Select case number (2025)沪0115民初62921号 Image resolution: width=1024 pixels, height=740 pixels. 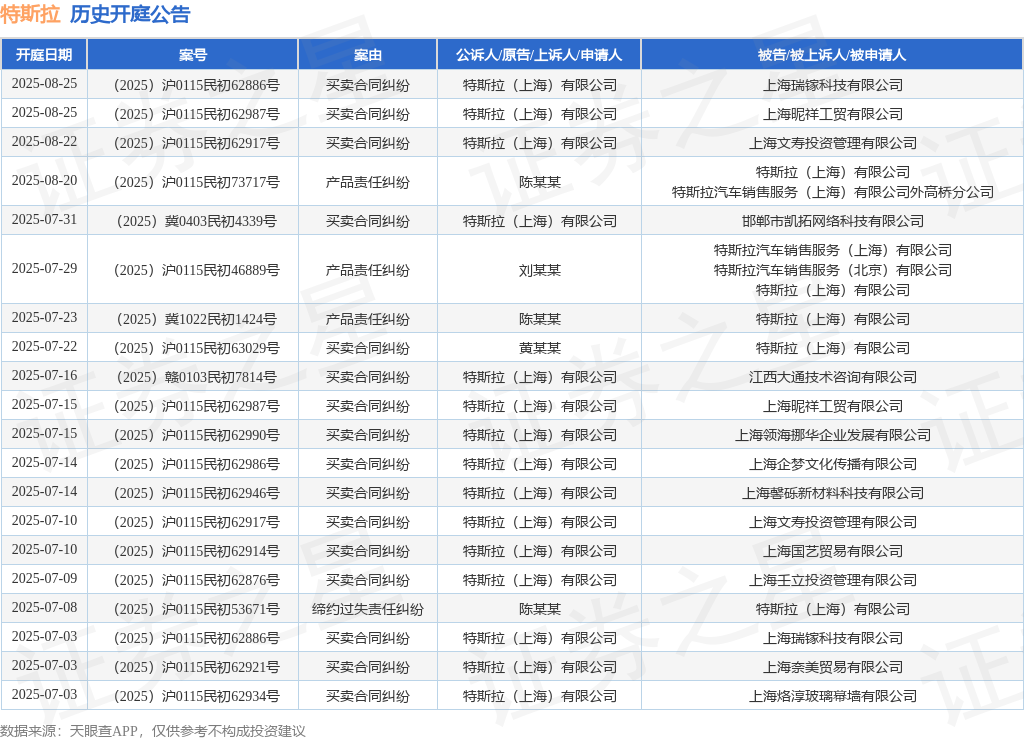(197, 667)
